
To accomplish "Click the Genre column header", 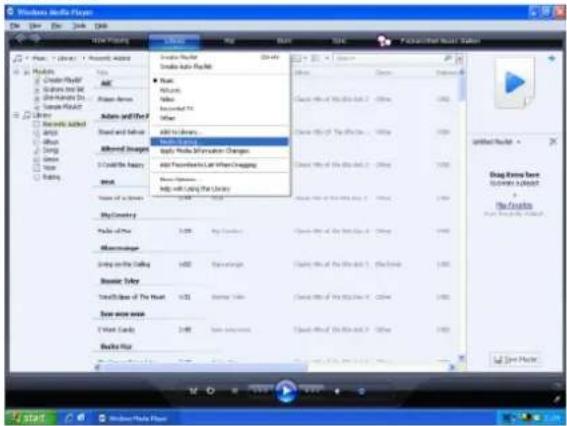I will click(383, 73).
